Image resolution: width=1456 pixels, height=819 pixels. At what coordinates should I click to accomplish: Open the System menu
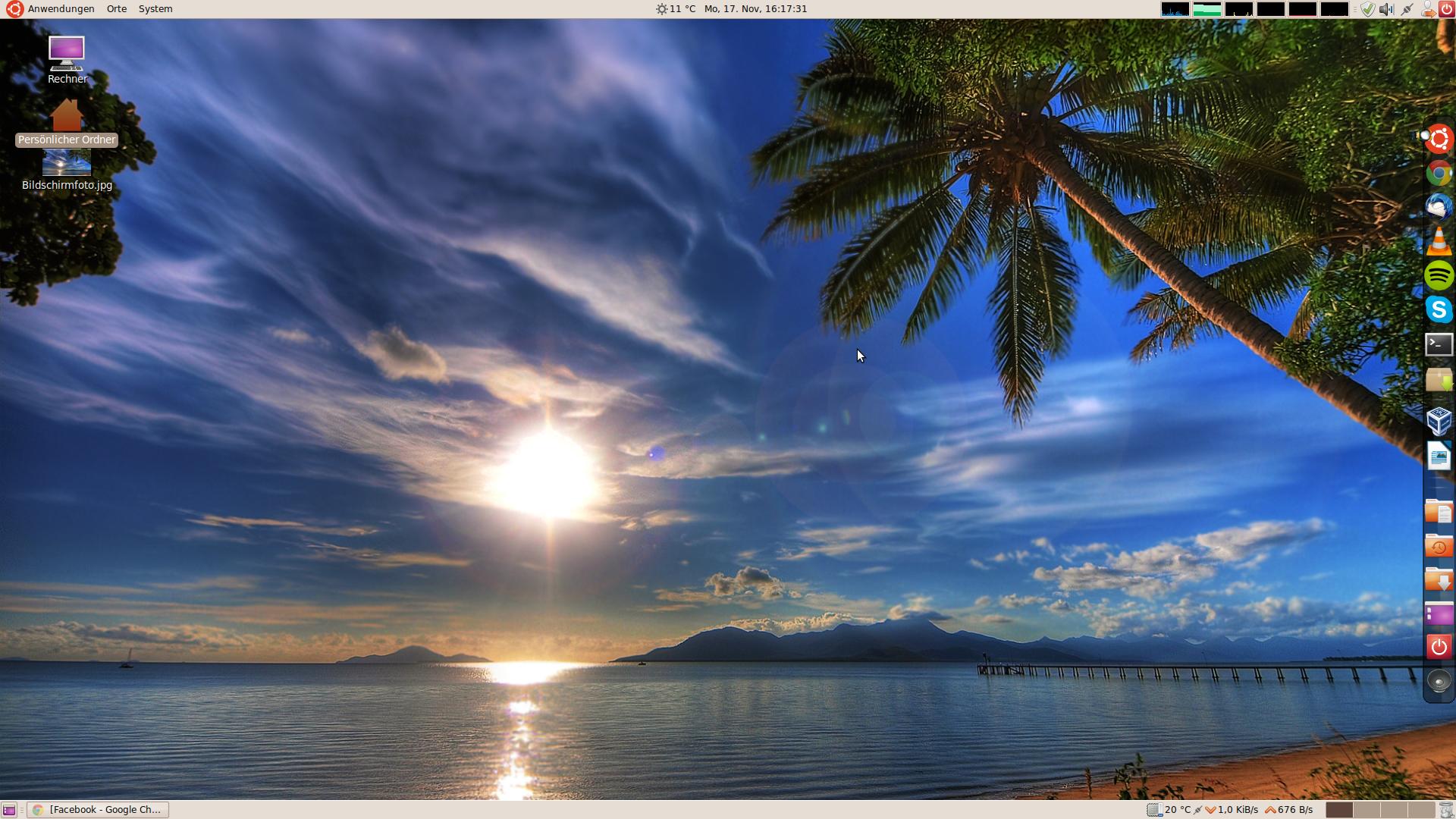(x=155, y=9)
